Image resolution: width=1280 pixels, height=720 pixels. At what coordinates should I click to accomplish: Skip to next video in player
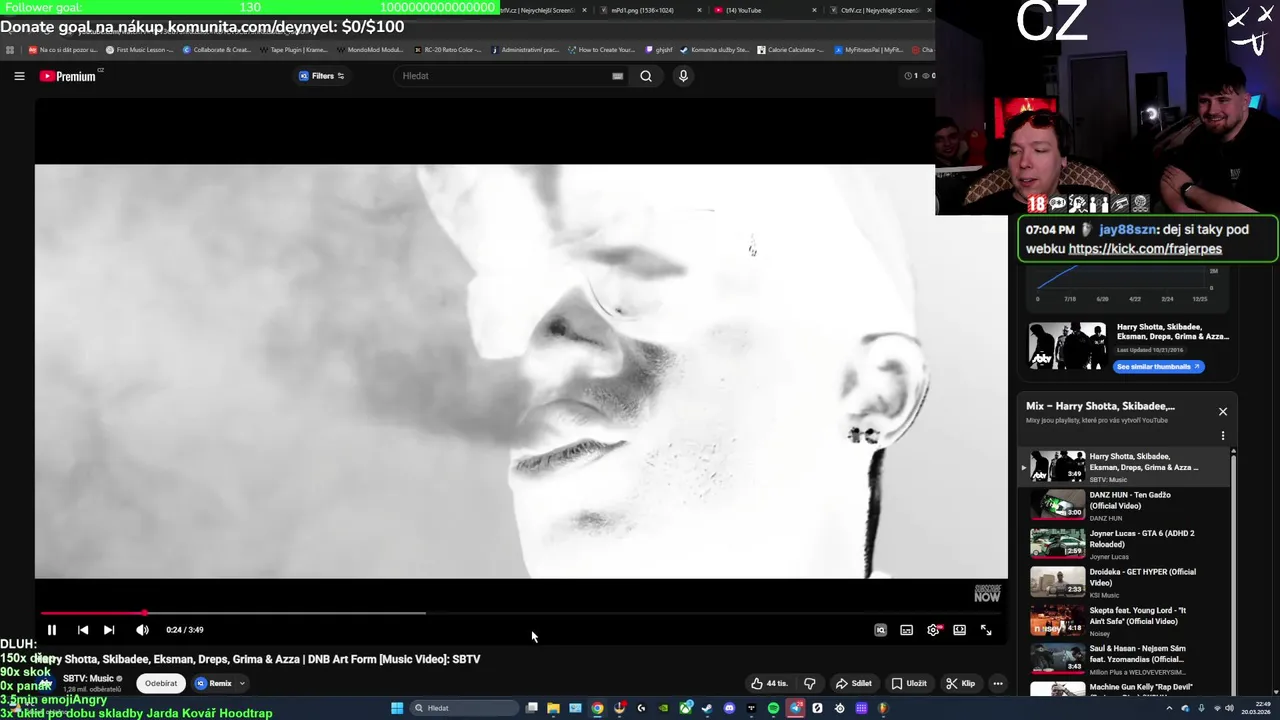[109, 630]
